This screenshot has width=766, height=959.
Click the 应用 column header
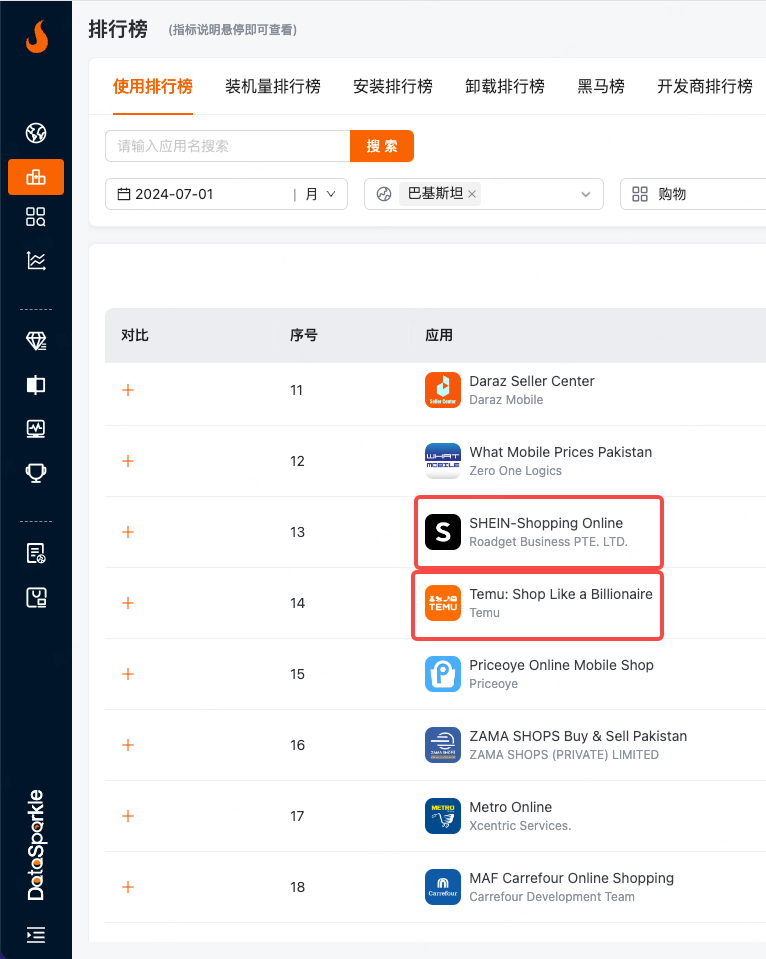(x=439, y=335)
